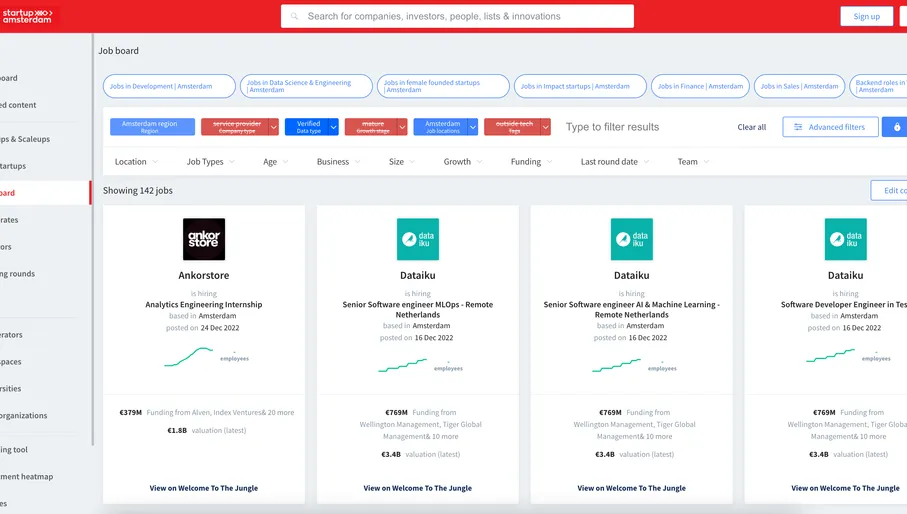The height and width of the screenshot is (514, 907).
Task: Click the Dataiku logo on MLOps job card
Action: coord(418,239)
